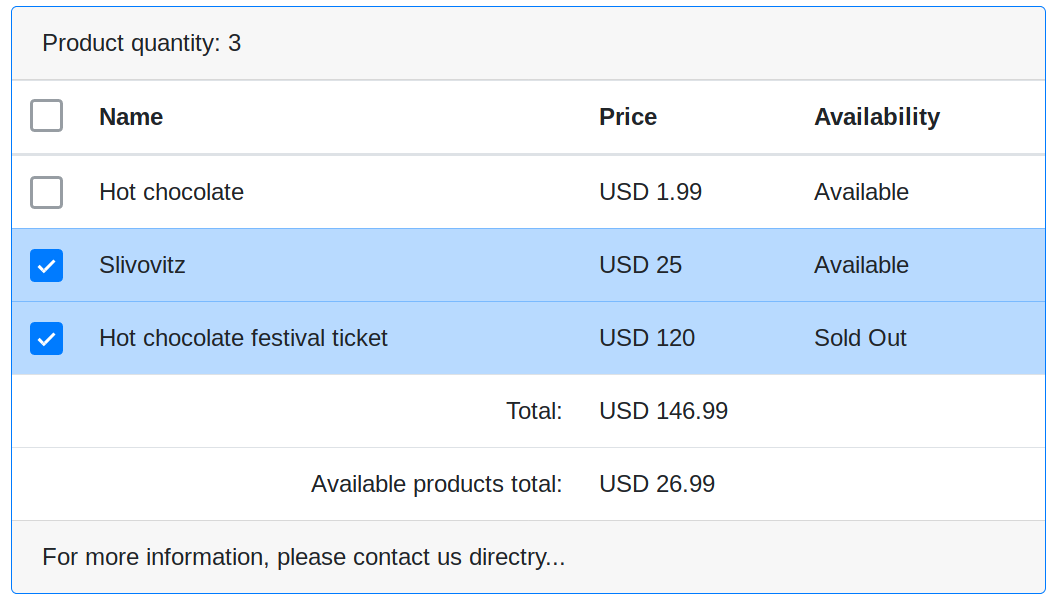
Task: Uncheck the Hot chocolate festival ticket checkbox
Action: pyautogui.click(x=46, y=338)
